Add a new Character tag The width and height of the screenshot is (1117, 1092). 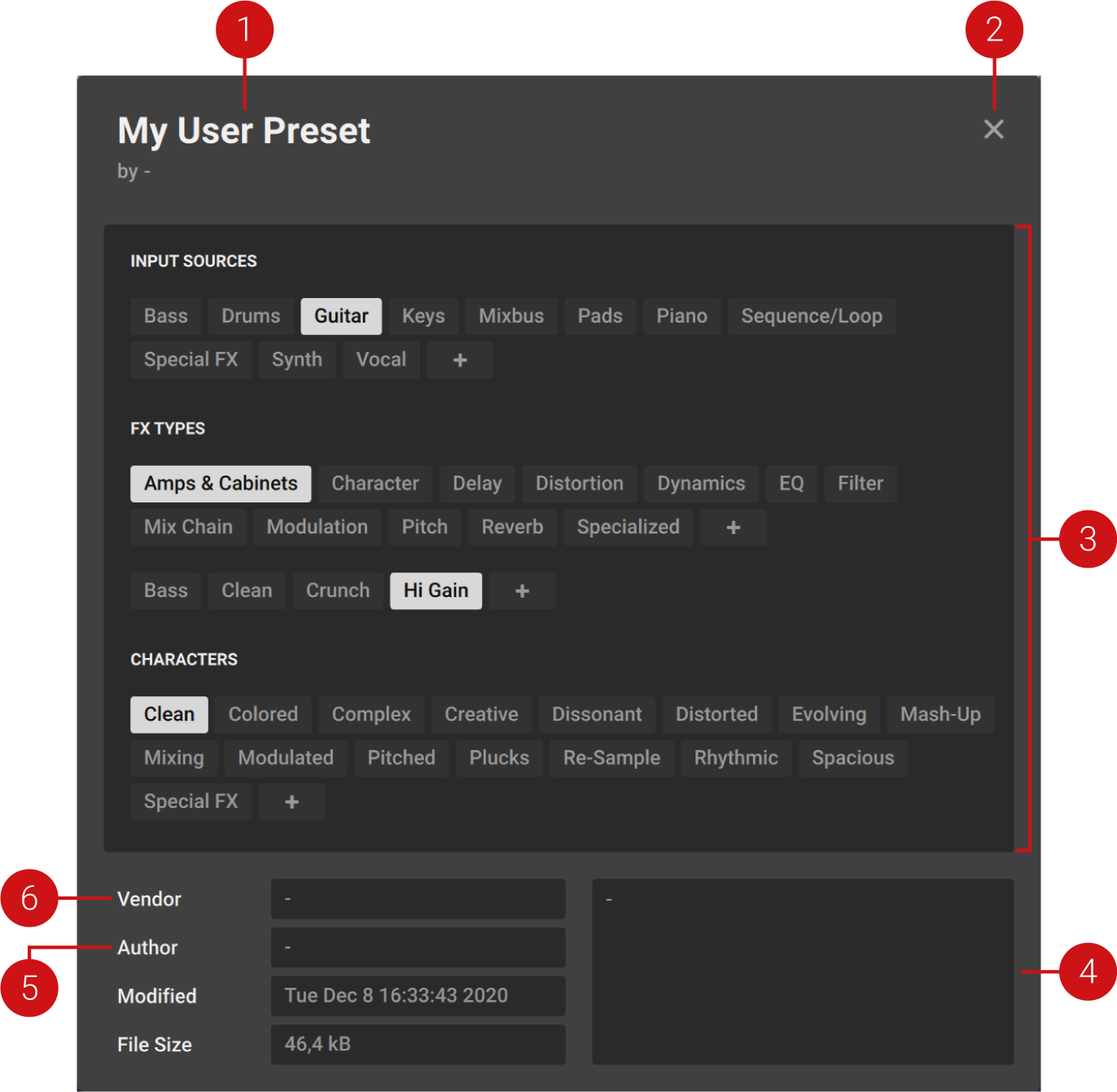point(291,801)
